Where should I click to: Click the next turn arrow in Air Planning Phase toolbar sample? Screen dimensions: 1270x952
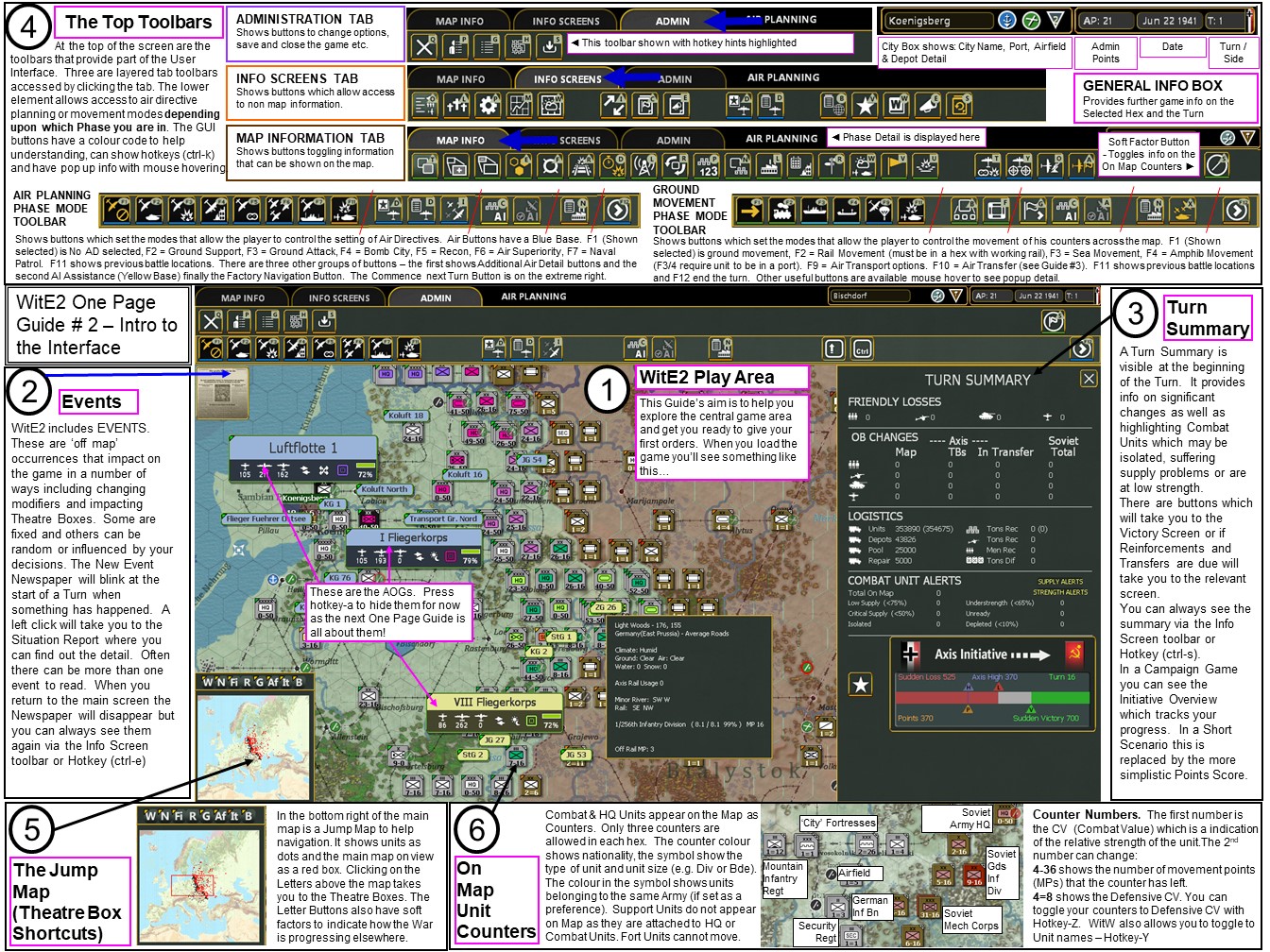(617, 210)
